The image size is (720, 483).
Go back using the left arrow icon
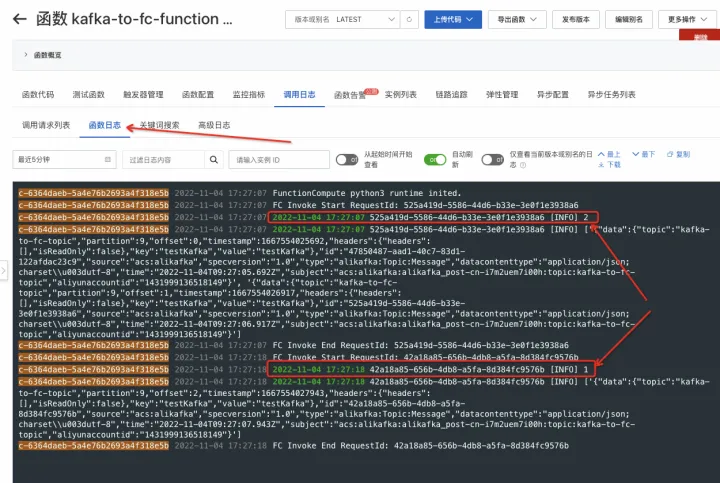tap(20, 19)
